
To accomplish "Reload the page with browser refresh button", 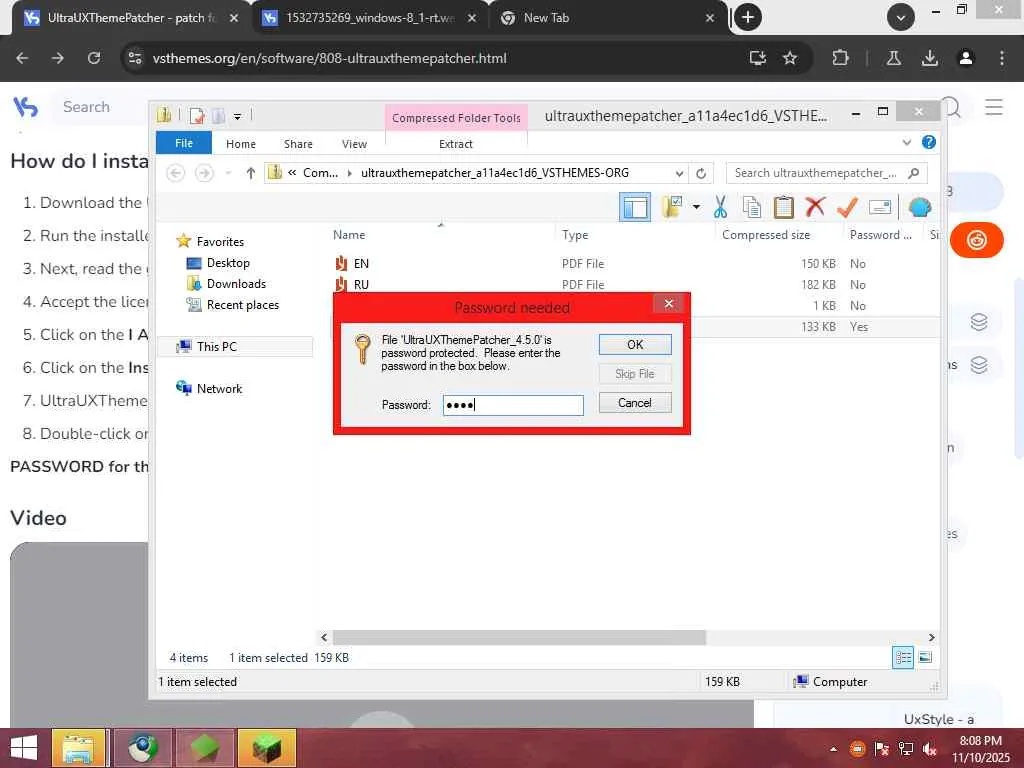I will click(94, 58).
